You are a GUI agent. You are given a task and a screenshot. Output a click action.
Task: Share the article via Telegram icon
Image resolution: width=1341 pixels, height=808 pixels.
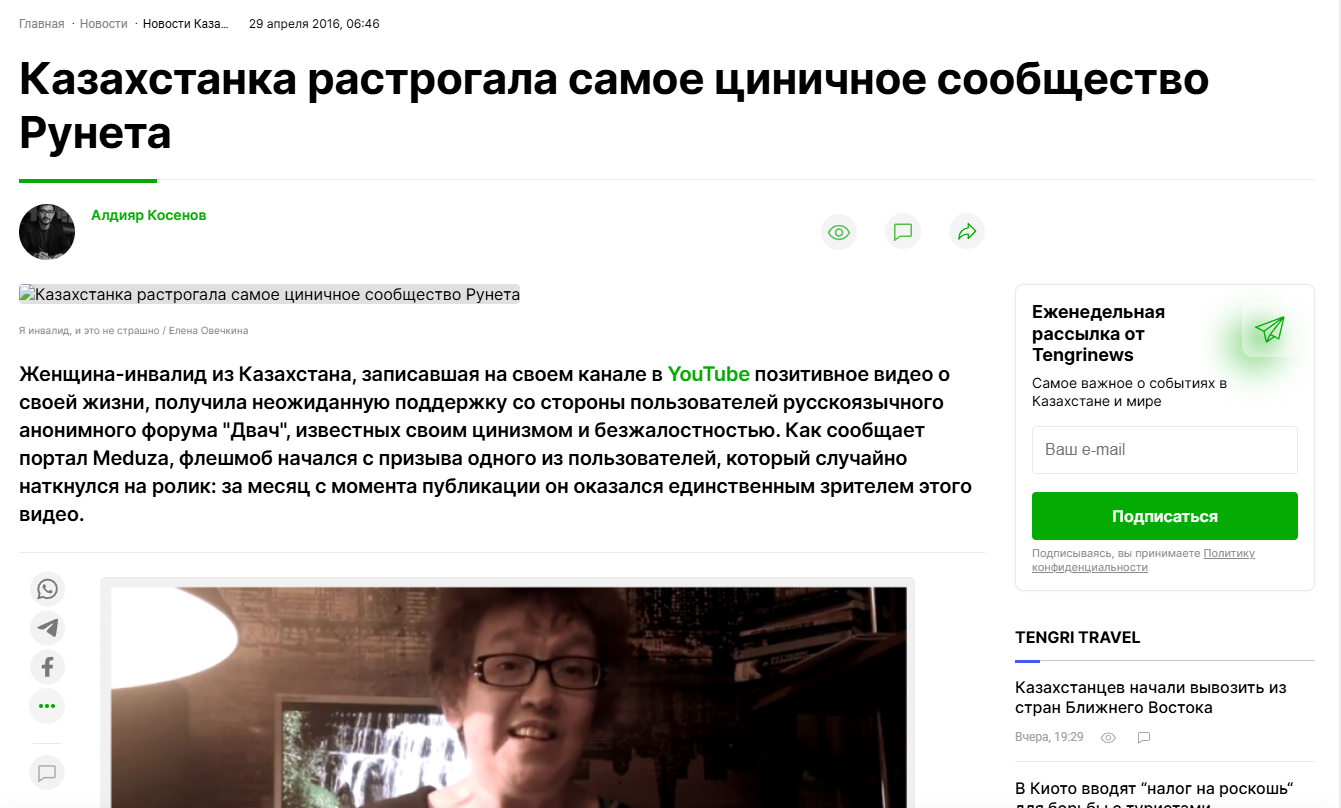[47, 628]
